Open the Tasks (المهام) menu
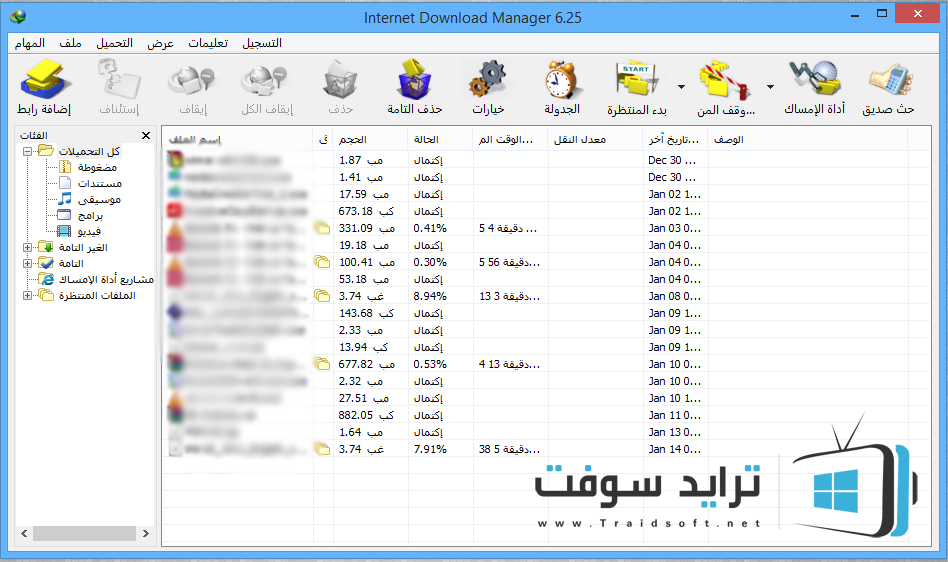The height and width of the screenshot is (562, 948). click(x=30, y=43)
